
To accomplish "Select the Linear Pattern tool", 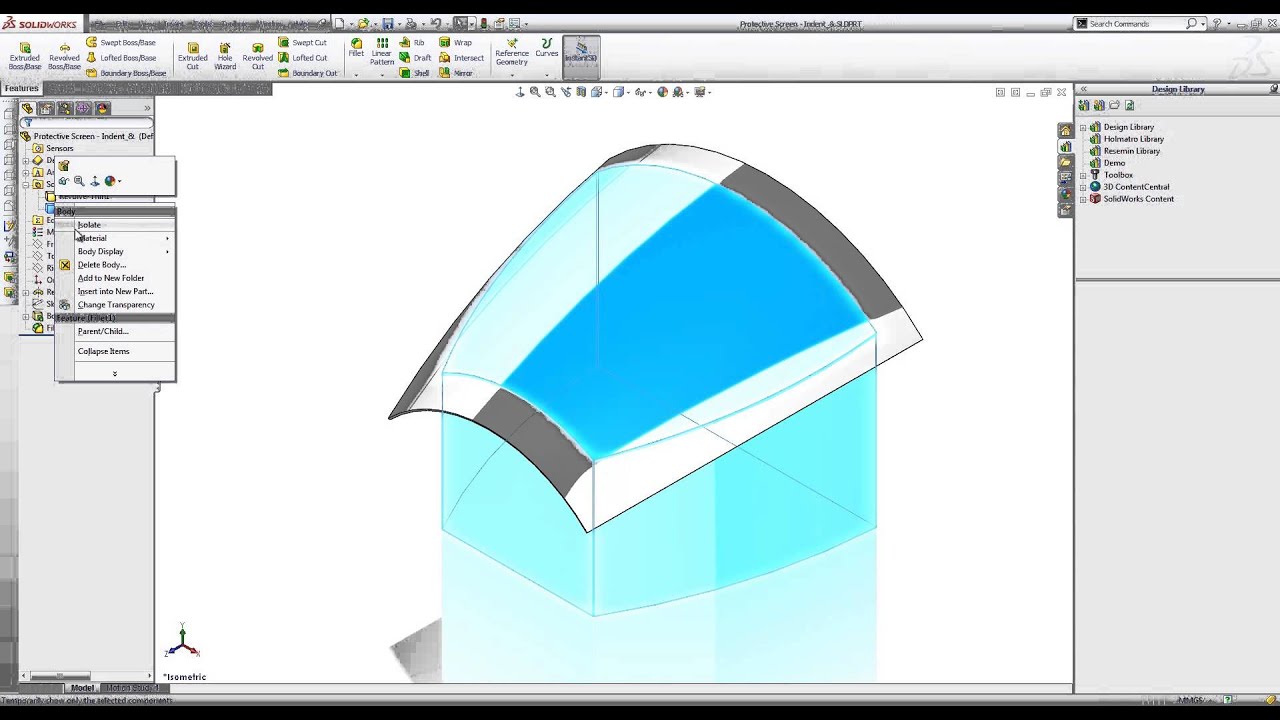I will point(382,52).
